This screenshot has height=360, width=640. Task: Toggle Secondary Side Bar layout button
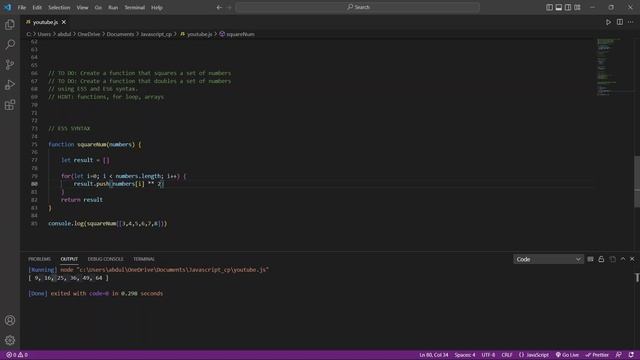568,7
